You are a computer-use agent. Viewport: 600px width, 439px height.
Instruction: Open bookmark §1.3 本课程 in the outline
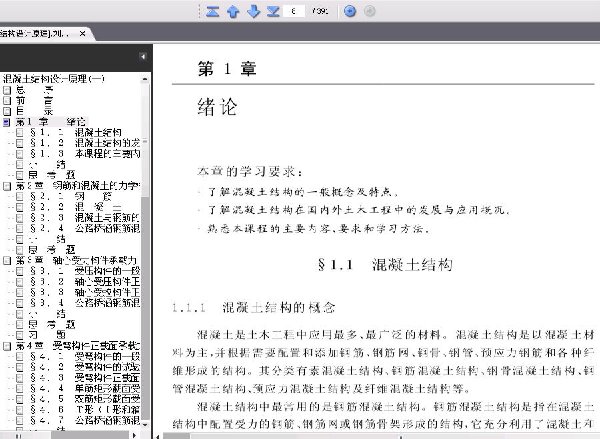[85, 154]
